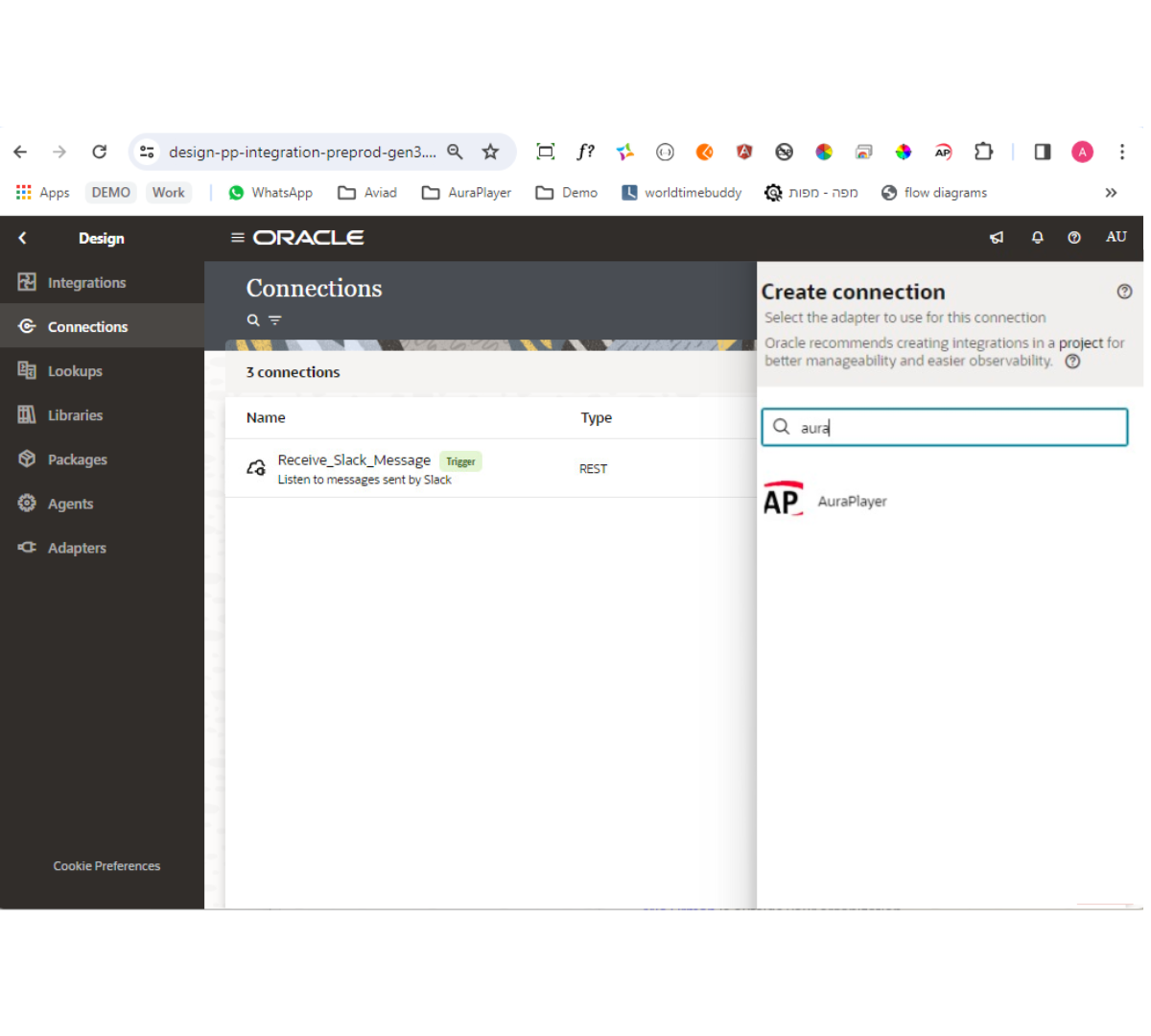Click the help icon after 'easier observability'

[1072, 362]
